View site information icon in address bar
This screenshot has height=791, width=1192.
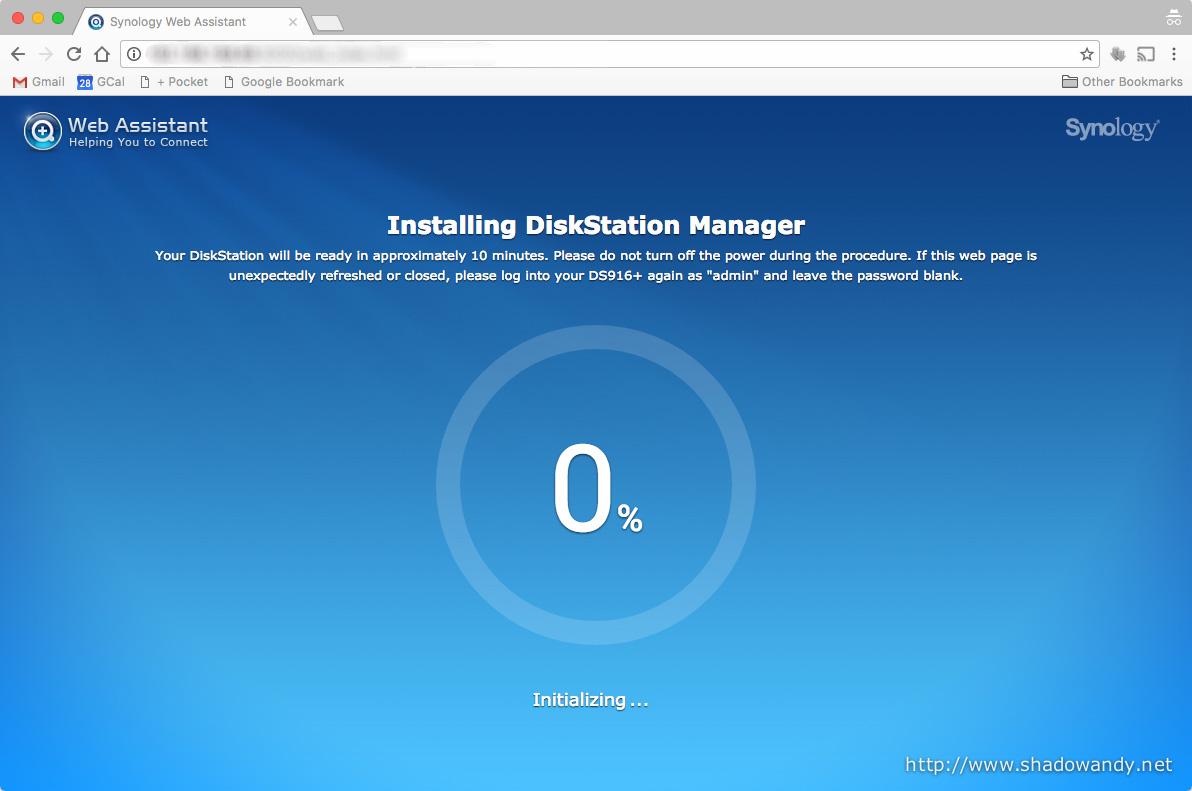click(134, 54)
